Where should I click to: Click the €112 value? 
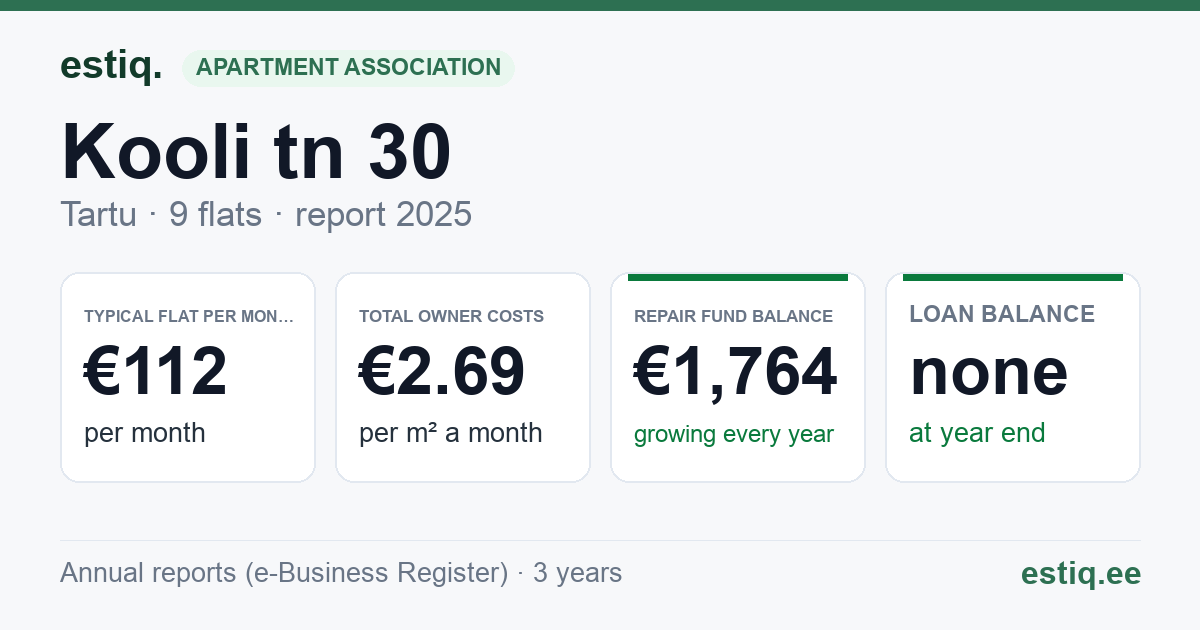[x=156, y=372]
